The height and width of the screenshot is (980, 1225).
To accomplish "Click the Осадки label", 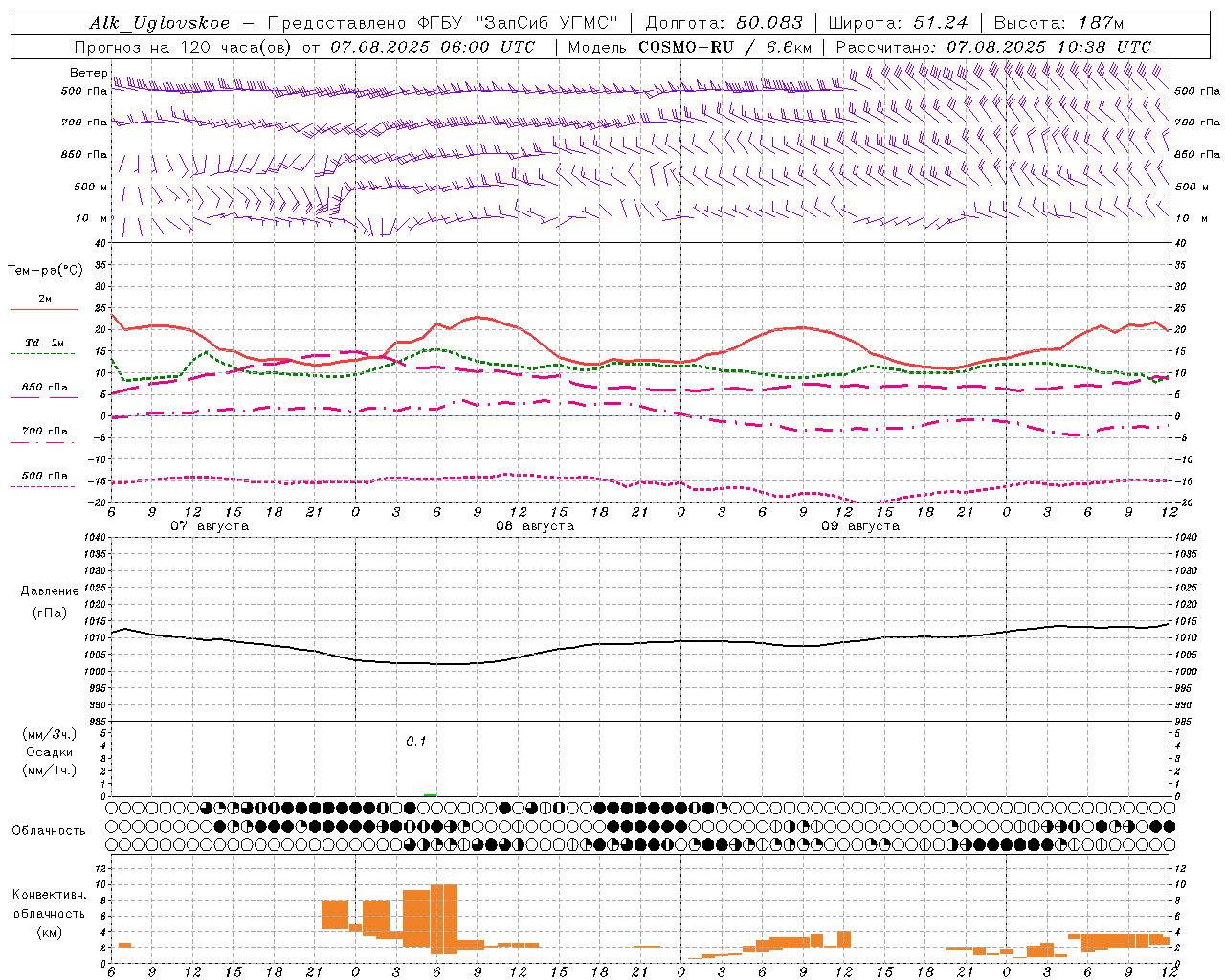I will [50, 752].
